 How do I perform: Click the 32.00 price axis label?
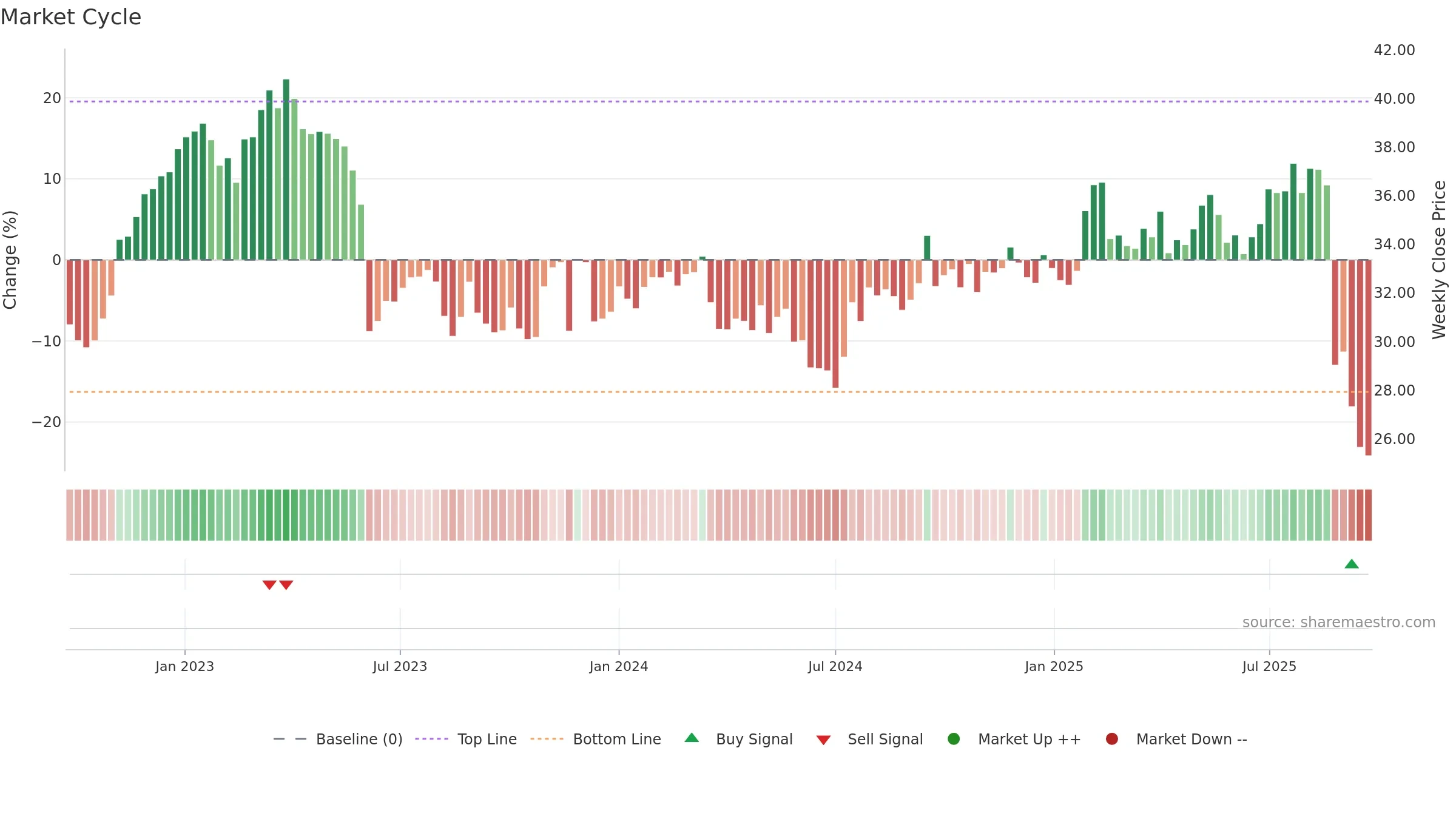pyautogui.click(x=1394, y=293)
